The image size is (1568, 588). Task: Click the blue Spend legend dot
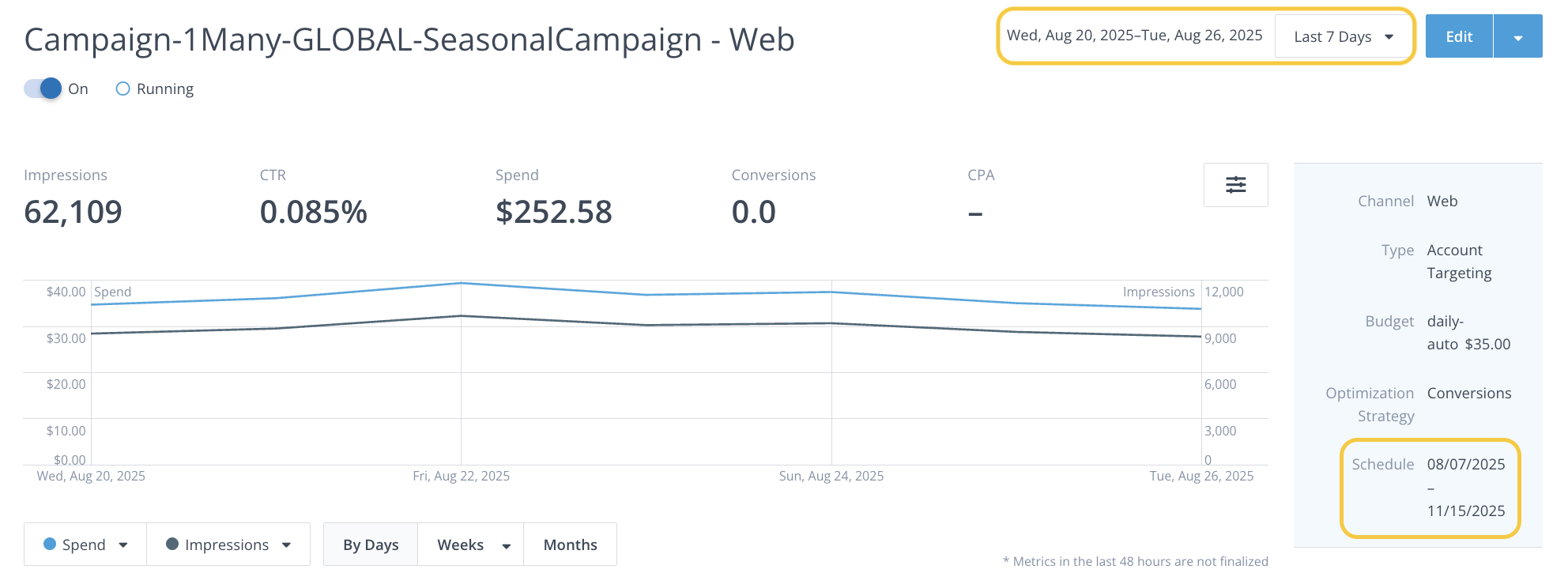tap(50, 544)
